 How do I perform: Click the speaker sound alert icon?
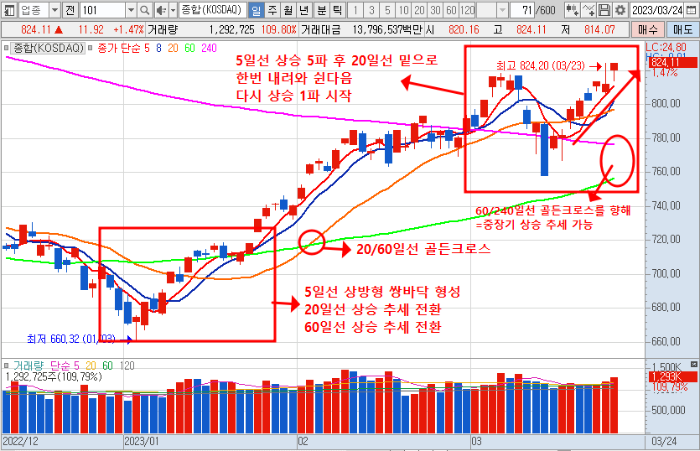(161, 10)
